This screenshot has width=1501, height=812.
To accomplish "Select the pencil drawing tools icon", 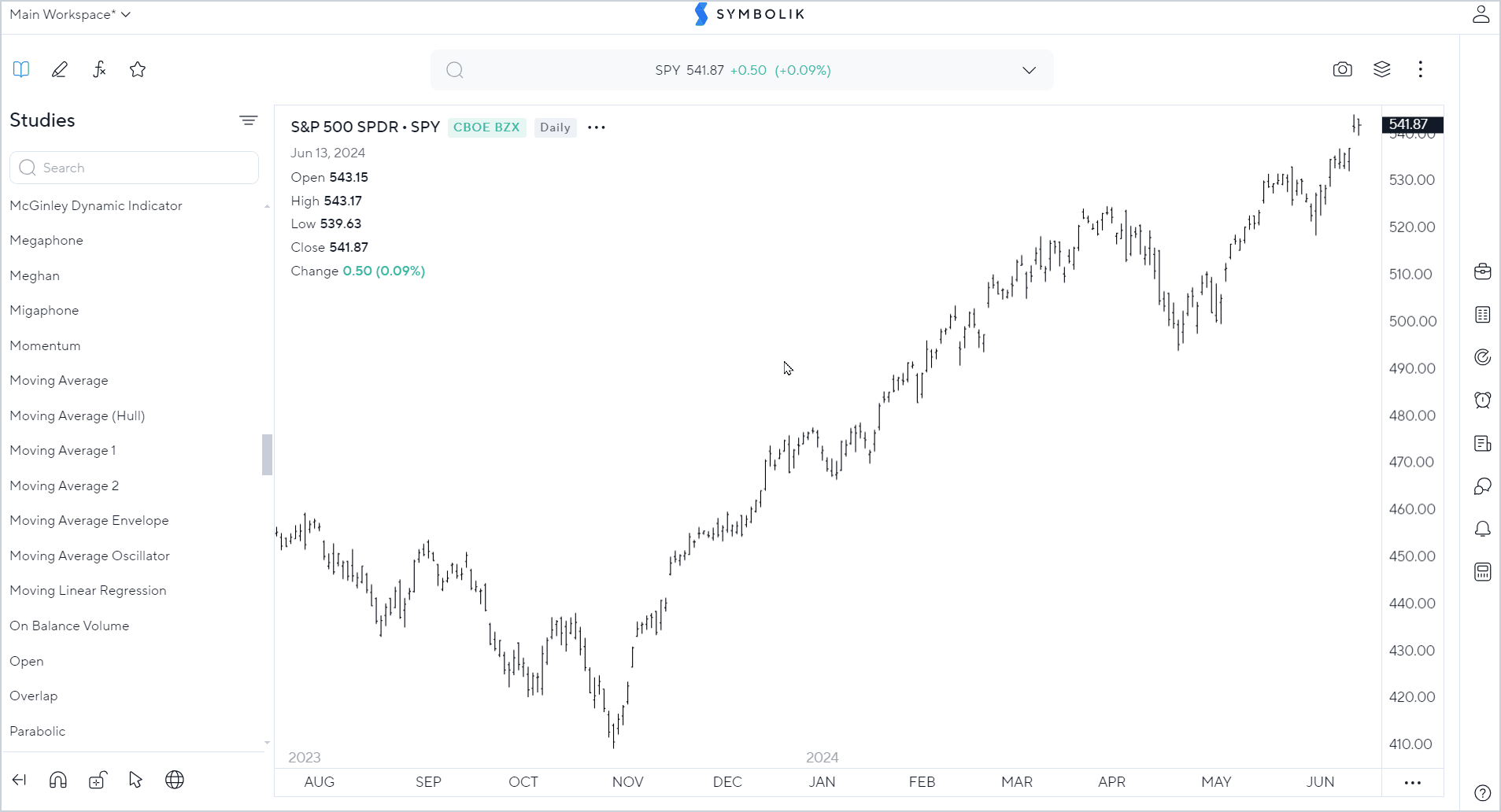I will (60, 69).
